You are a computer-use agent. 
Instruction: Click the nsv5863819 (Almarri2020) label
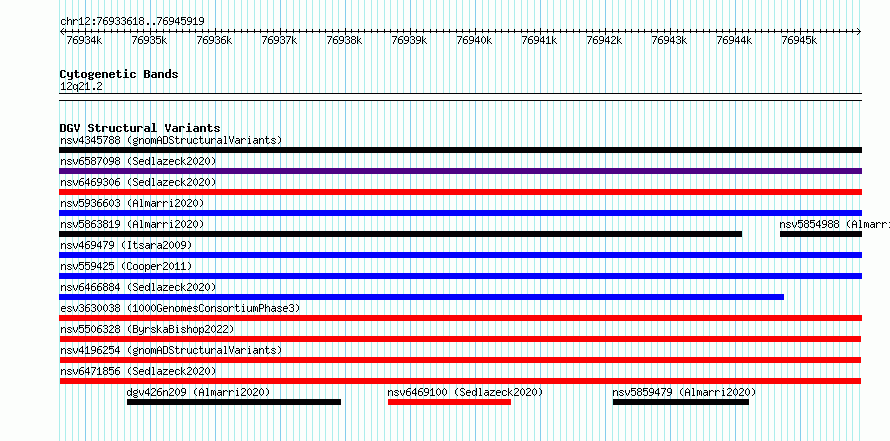click(132, 224)
